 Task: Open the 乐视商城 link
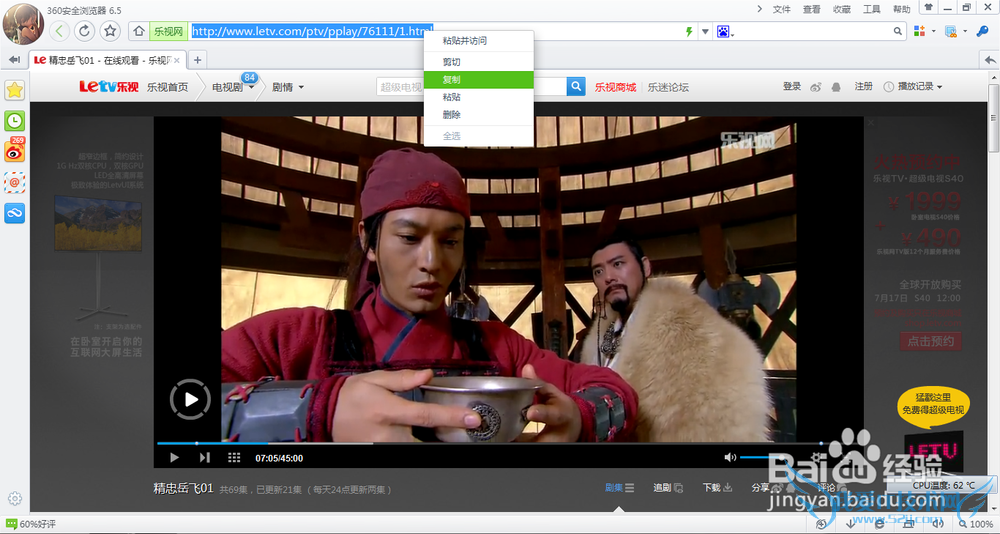click(x=615, y=87)
